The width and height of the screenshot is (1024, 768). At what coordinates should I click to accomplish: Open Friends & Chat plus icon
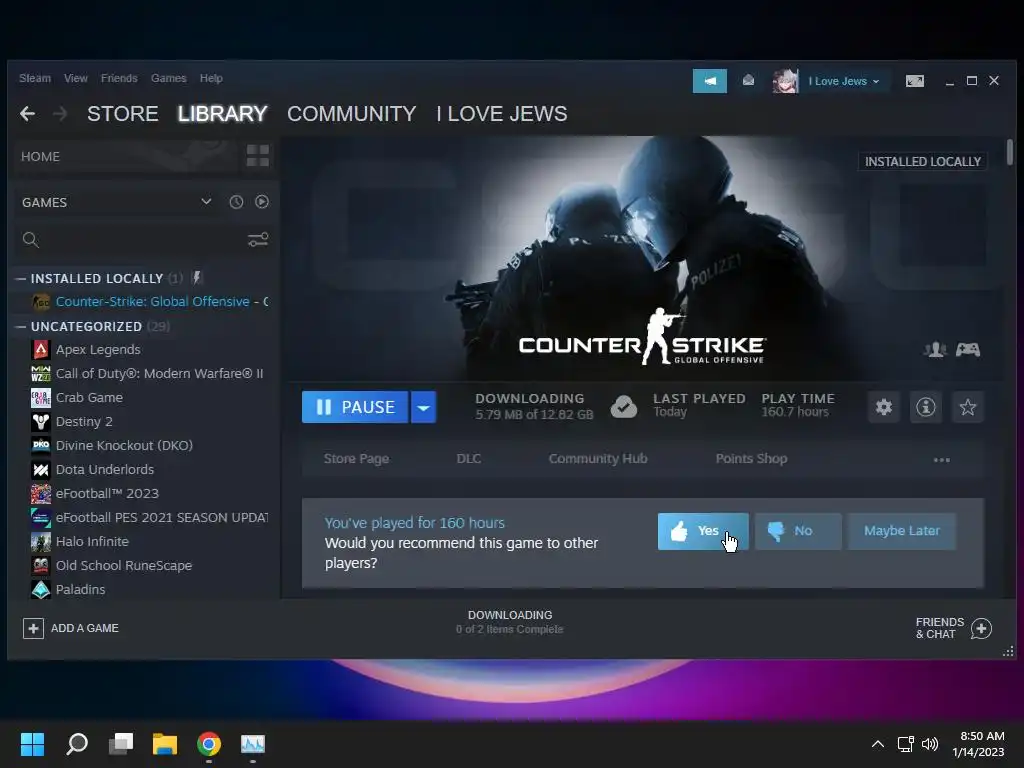point(981,628)
